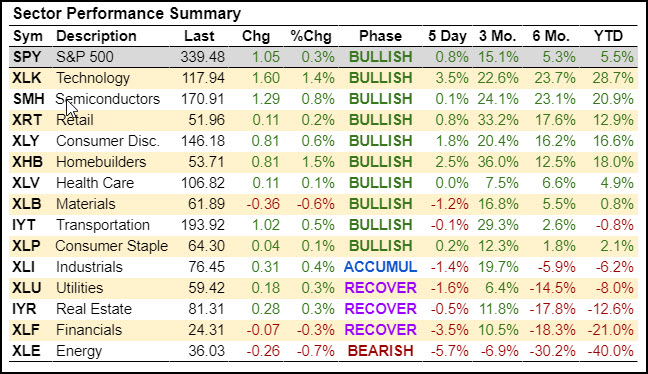Open the XRT Retail symbol
Image resolution: width=648 pixels, height=374 pixels.
pos(27,120)
